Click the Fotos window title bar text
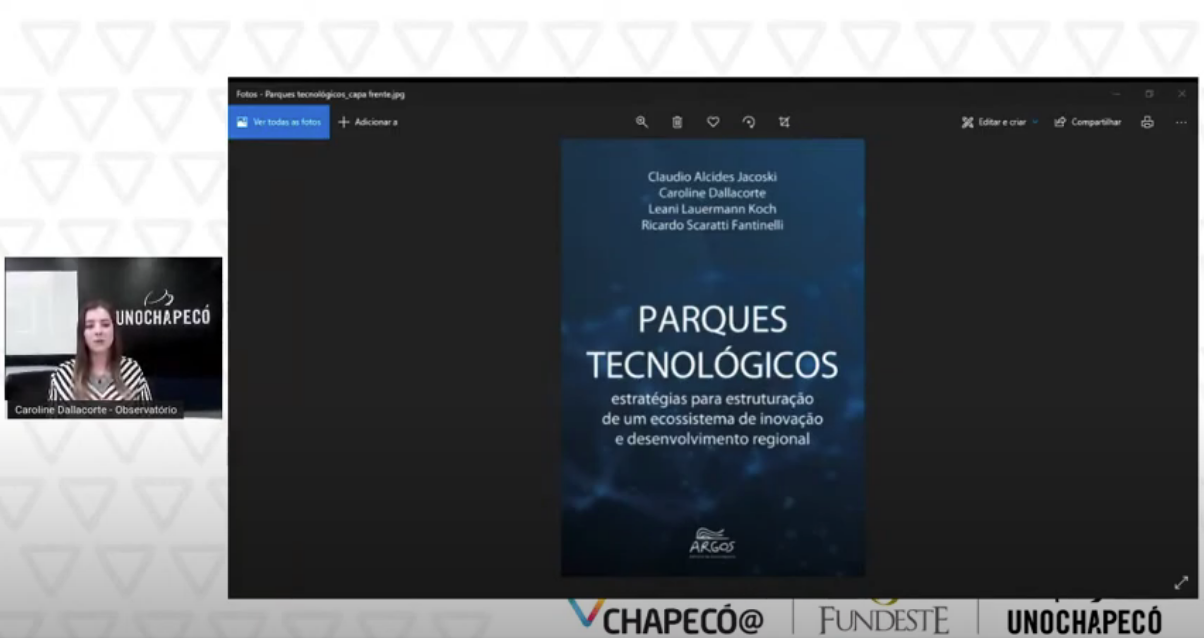 coord(320,94)
